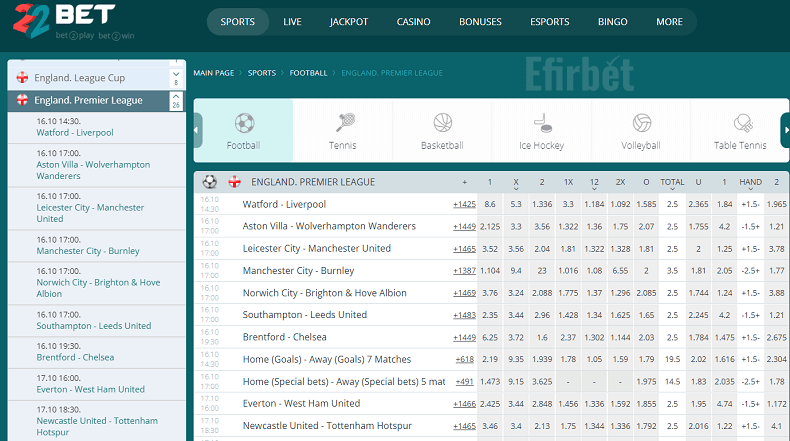Image resolution: width=790 pixels, height=441 pixels.
Task: Show +1449 markets for Aston Villa match
Action: (x=464, y=226)
